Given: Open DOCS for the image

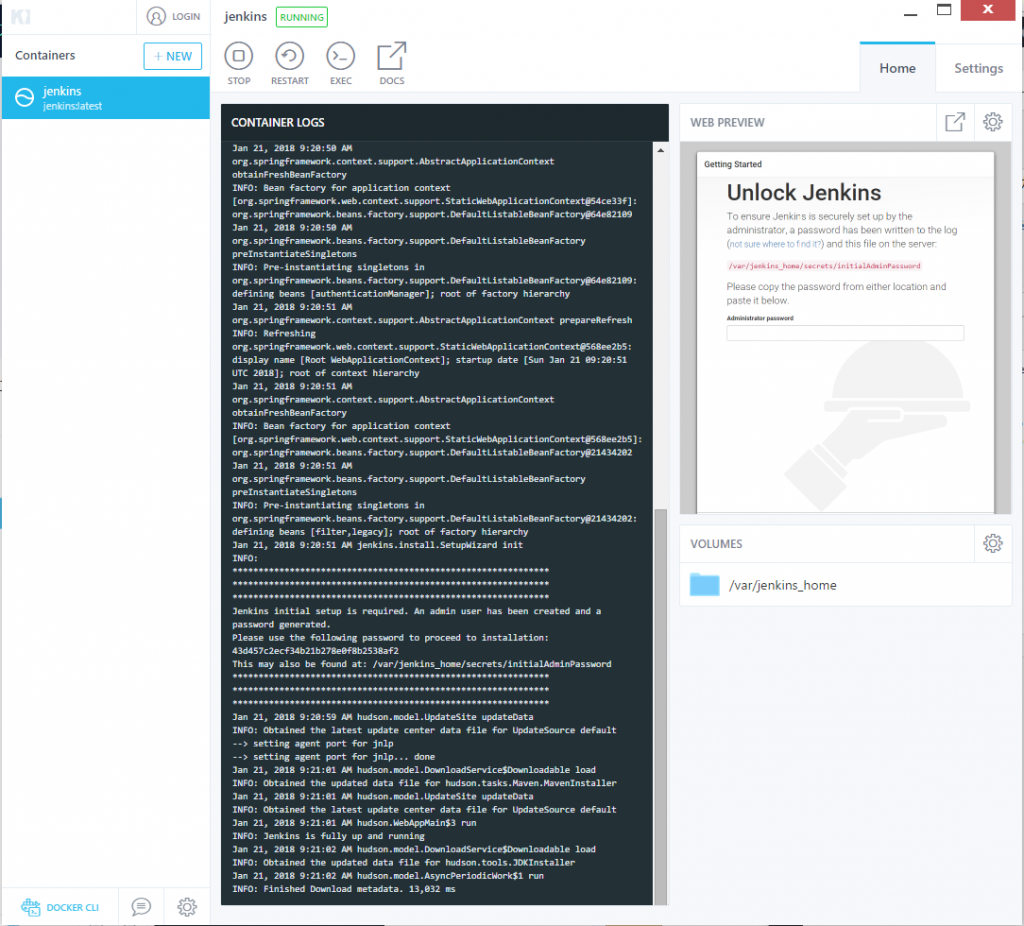Looking at the screenshot, I should point(392,63).
